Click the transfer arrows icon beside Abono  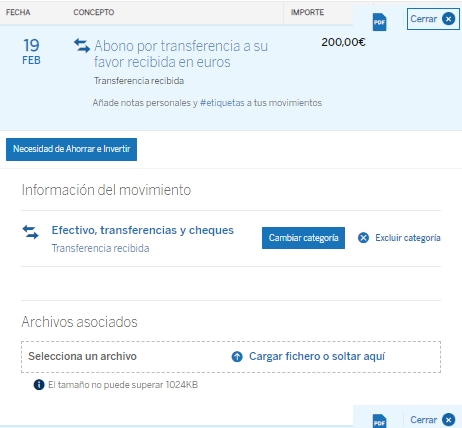point(82,46)
